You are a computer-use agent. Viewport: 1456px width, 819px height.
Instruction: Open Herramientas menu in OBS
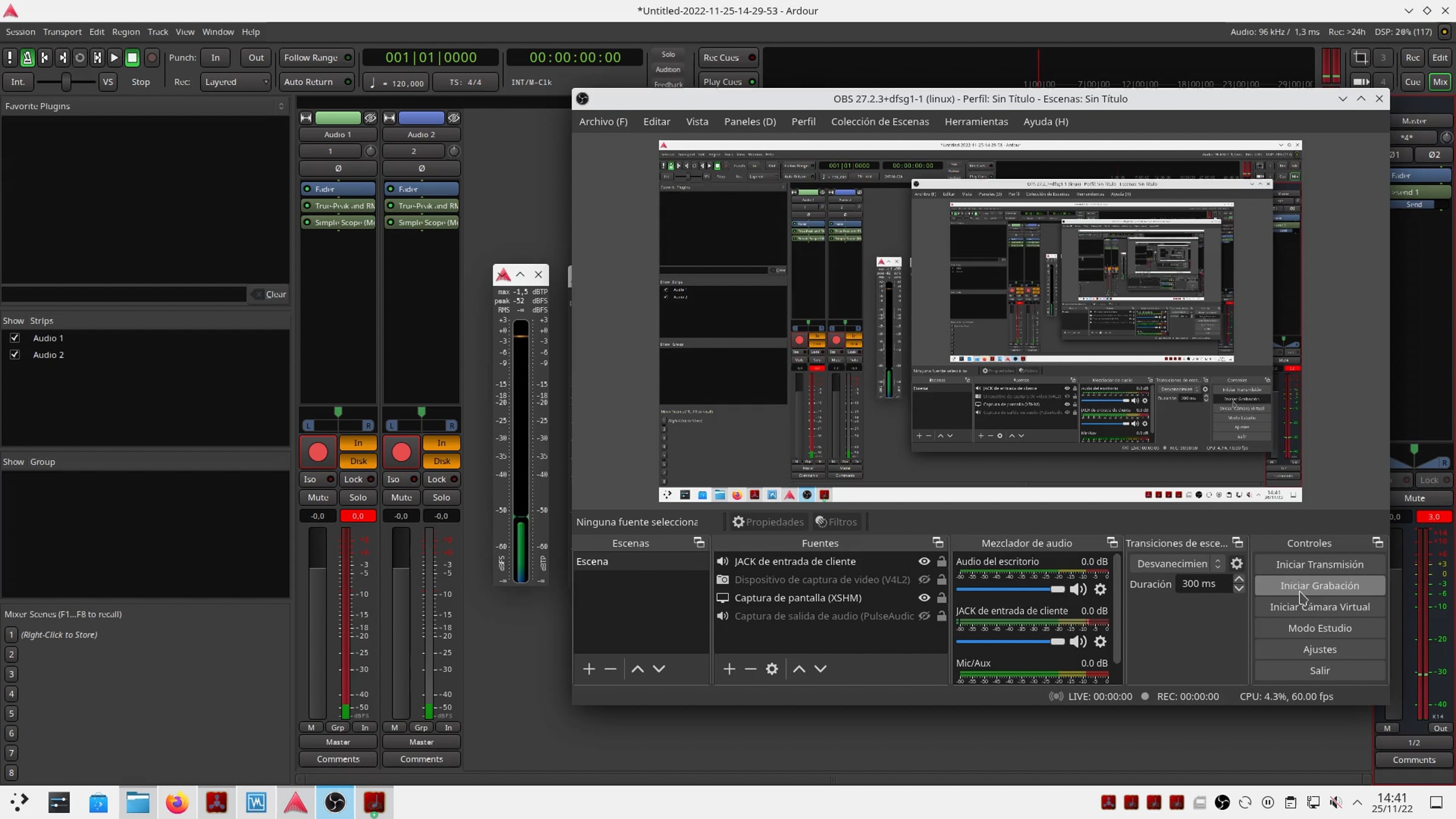click(976, 121)
